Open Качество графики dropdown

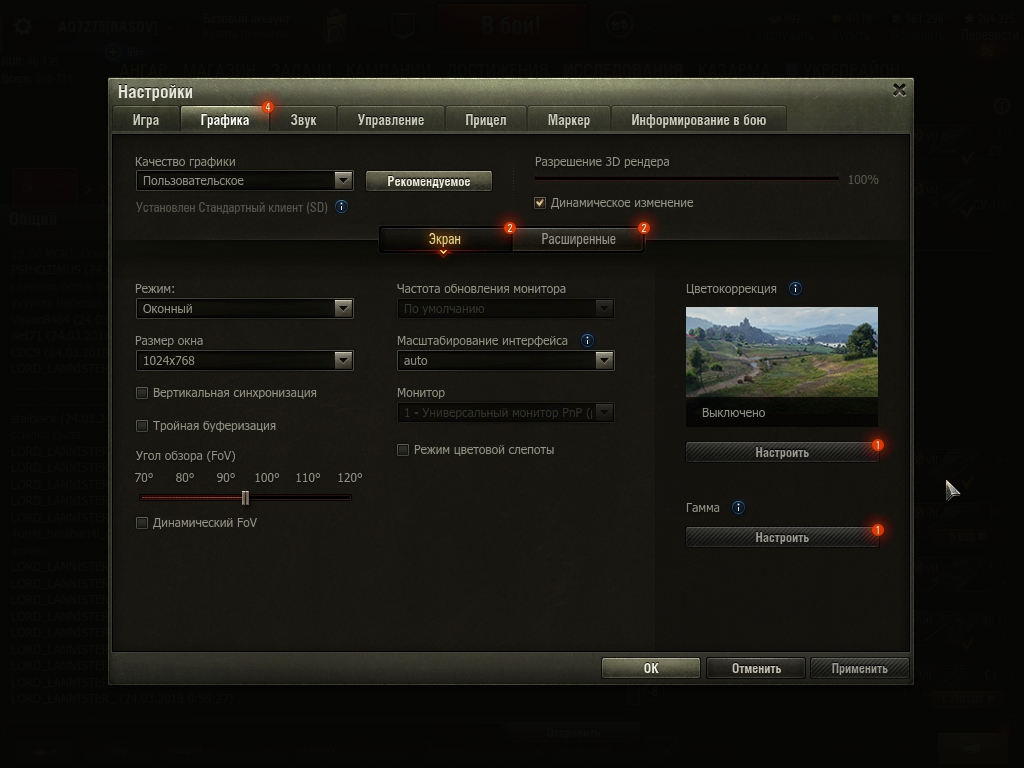click(244, 181)
